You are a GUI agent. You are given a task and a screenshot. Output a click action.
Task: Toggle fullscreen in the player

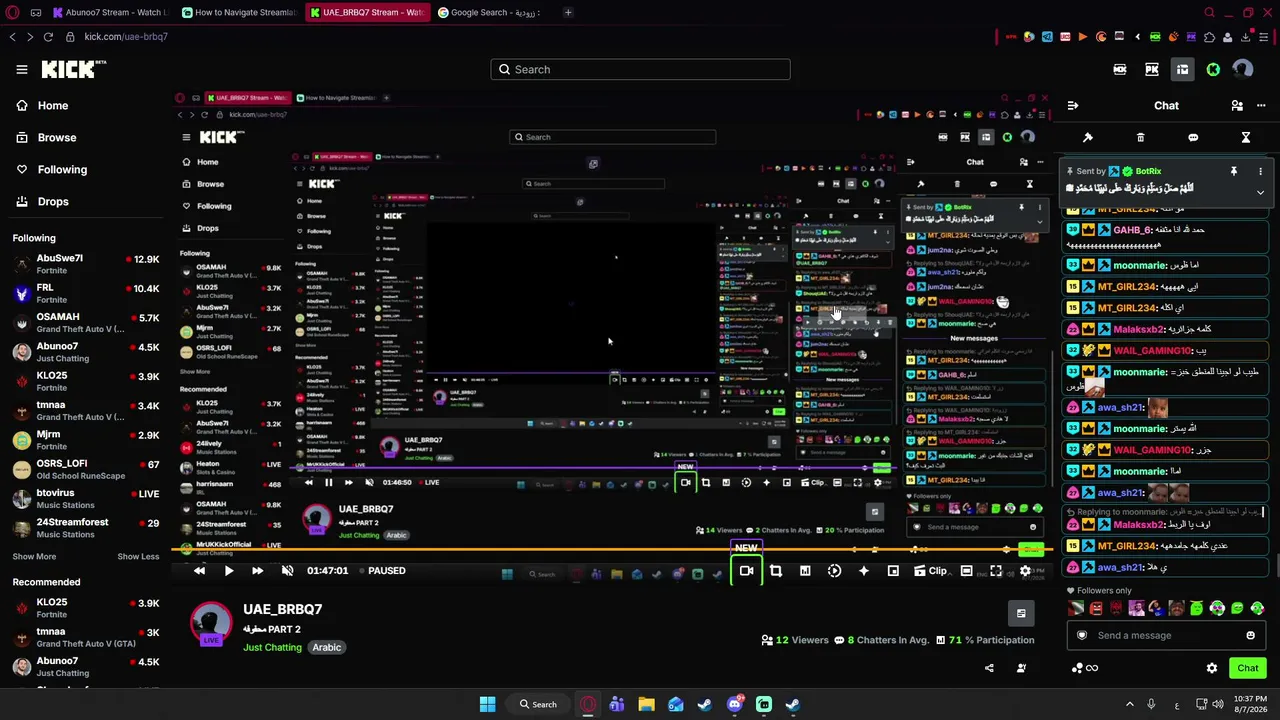click(x=996, y=571)
